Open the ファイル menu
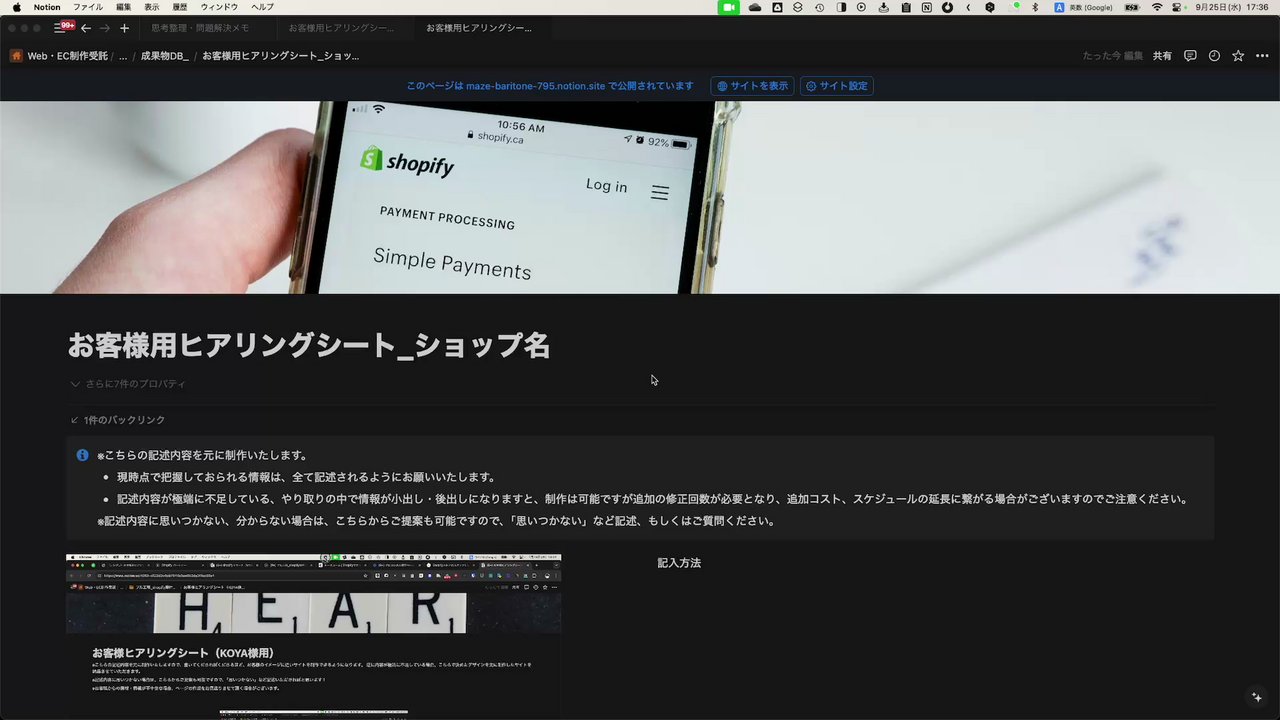 [x=88, y=7]
